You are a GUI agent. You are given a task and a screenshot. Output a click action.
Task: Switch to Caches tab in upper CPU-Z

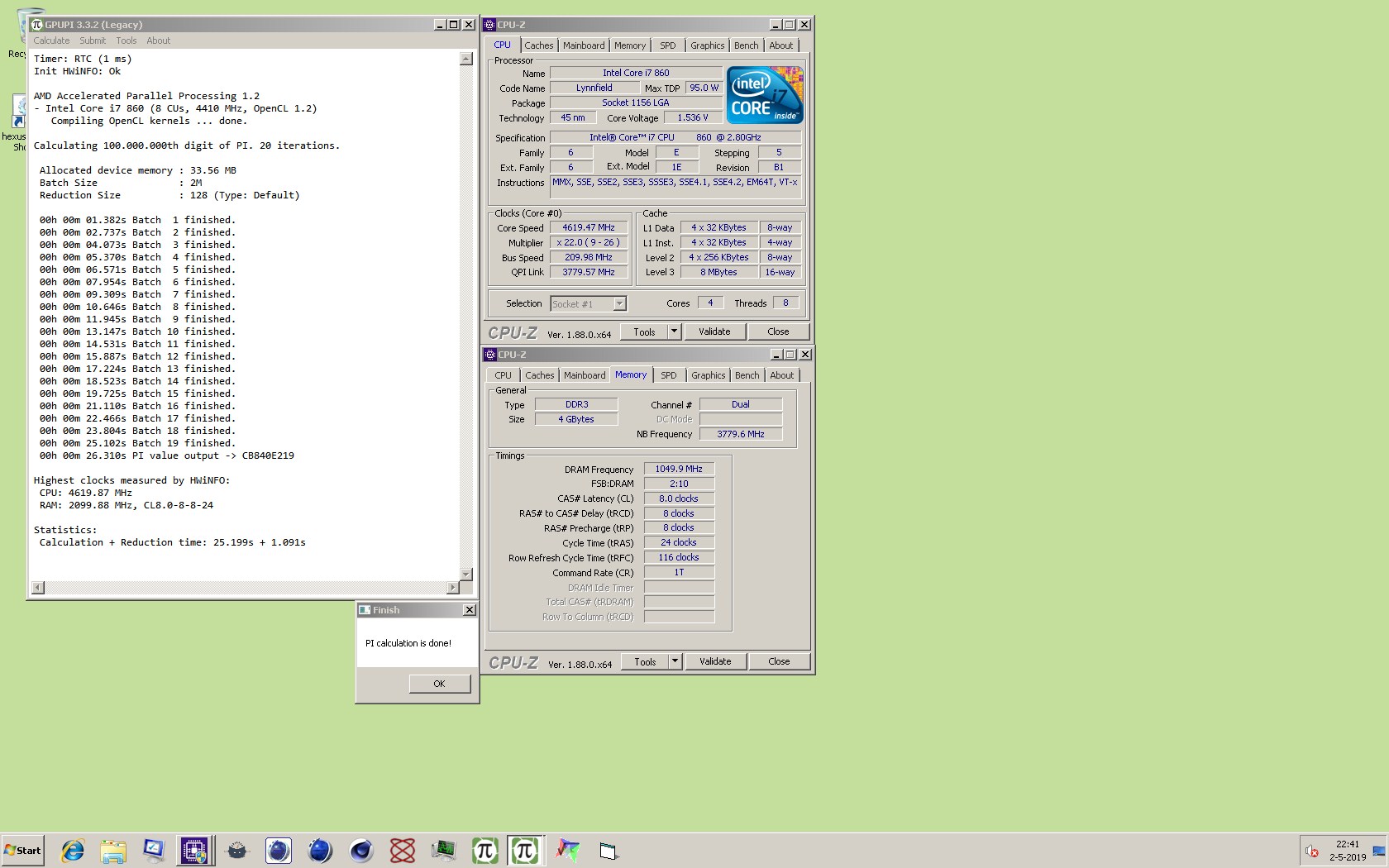539,45
